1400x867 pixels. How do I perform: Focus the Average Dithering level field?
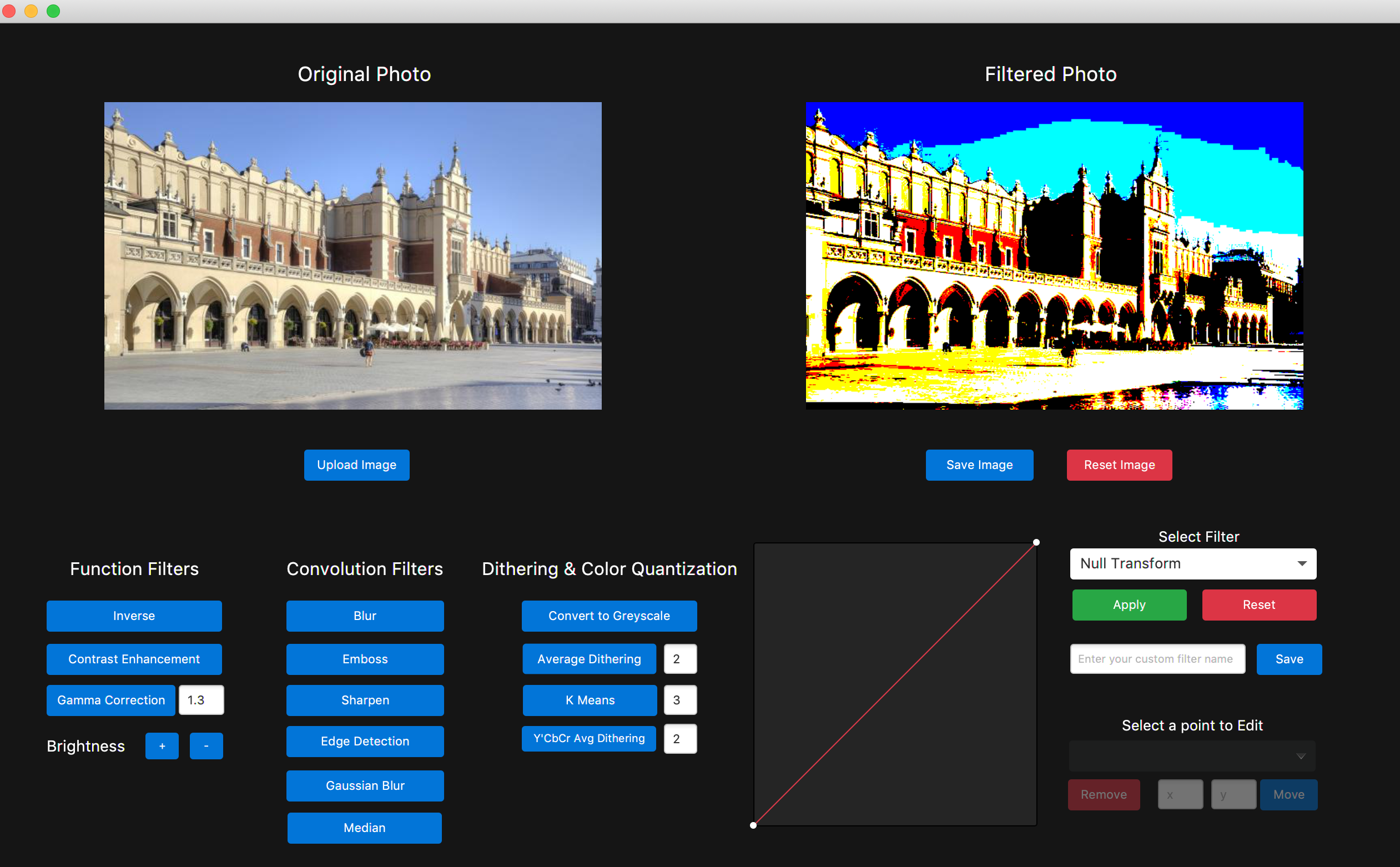point(680,659)
